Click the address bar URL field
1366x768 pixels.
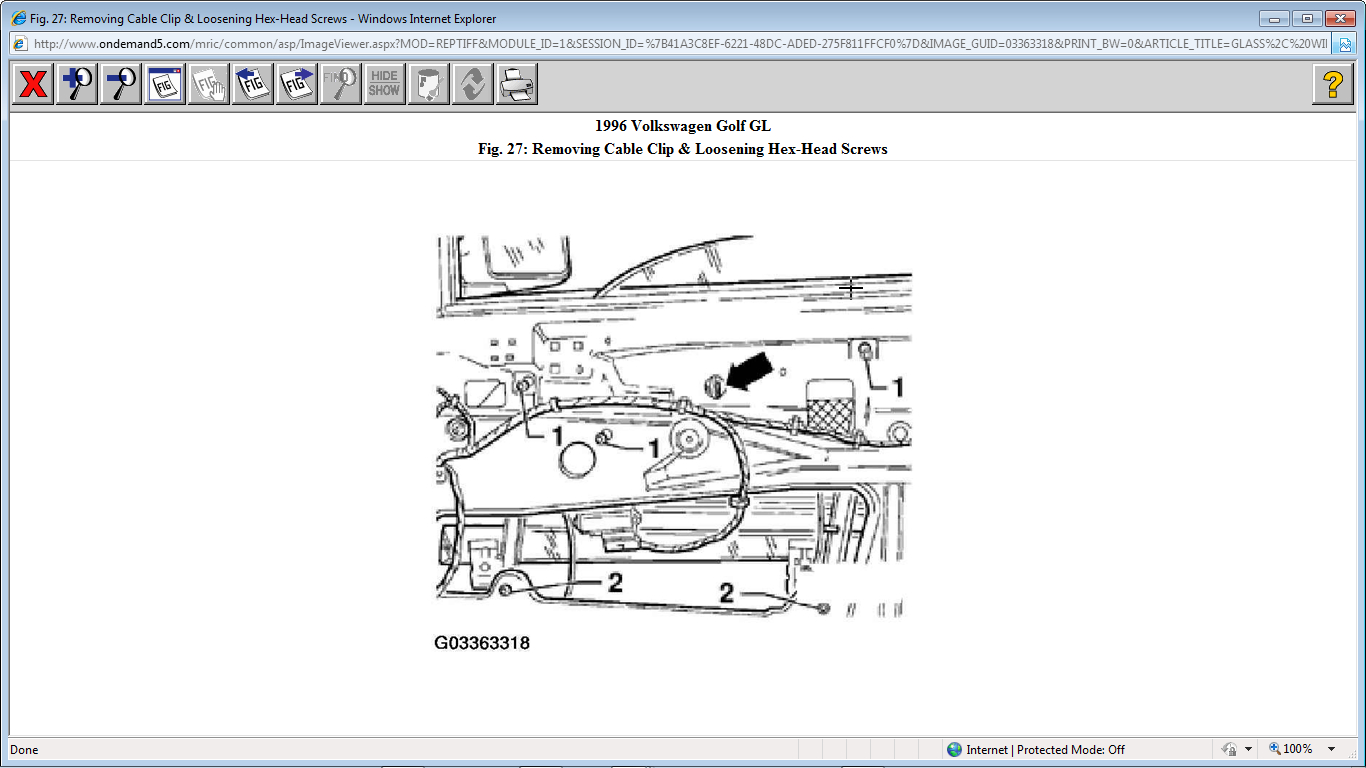[x=682, y=44]
